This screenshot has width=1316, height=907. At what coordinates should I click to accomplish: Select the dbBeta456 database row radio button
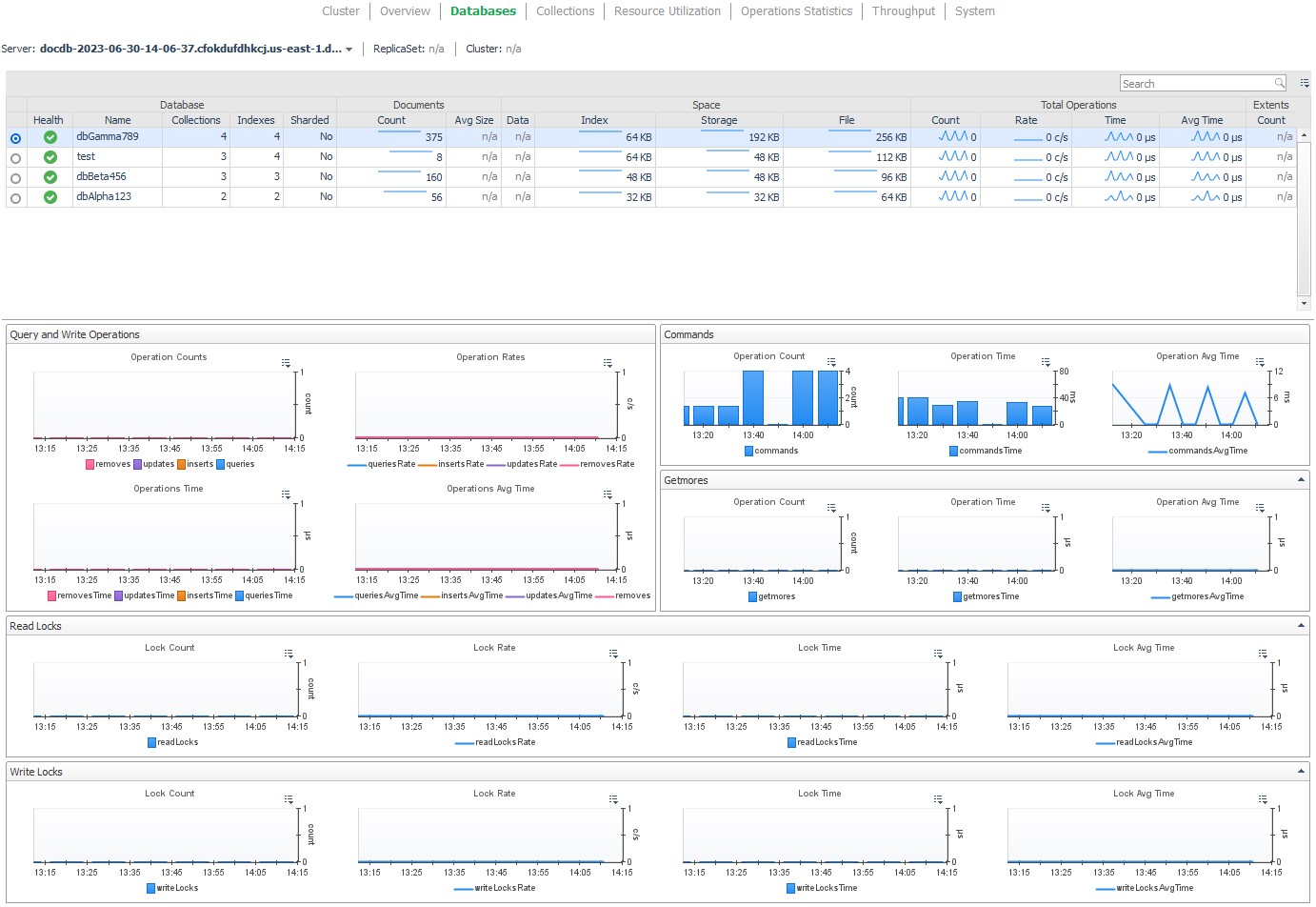click(15, 177)
